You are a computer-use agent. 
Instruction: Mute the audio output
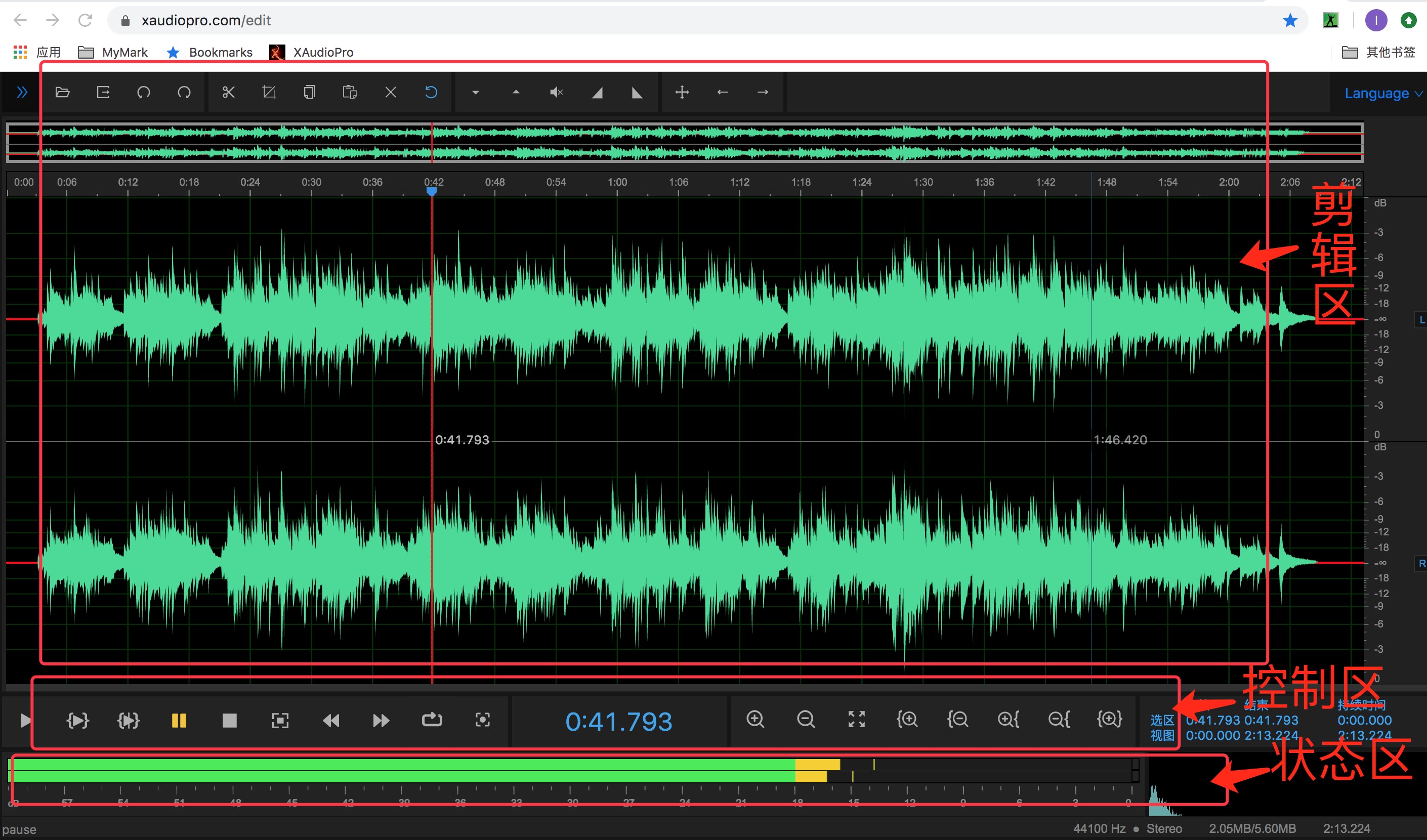pyautogui.click(x=556, y=92)
